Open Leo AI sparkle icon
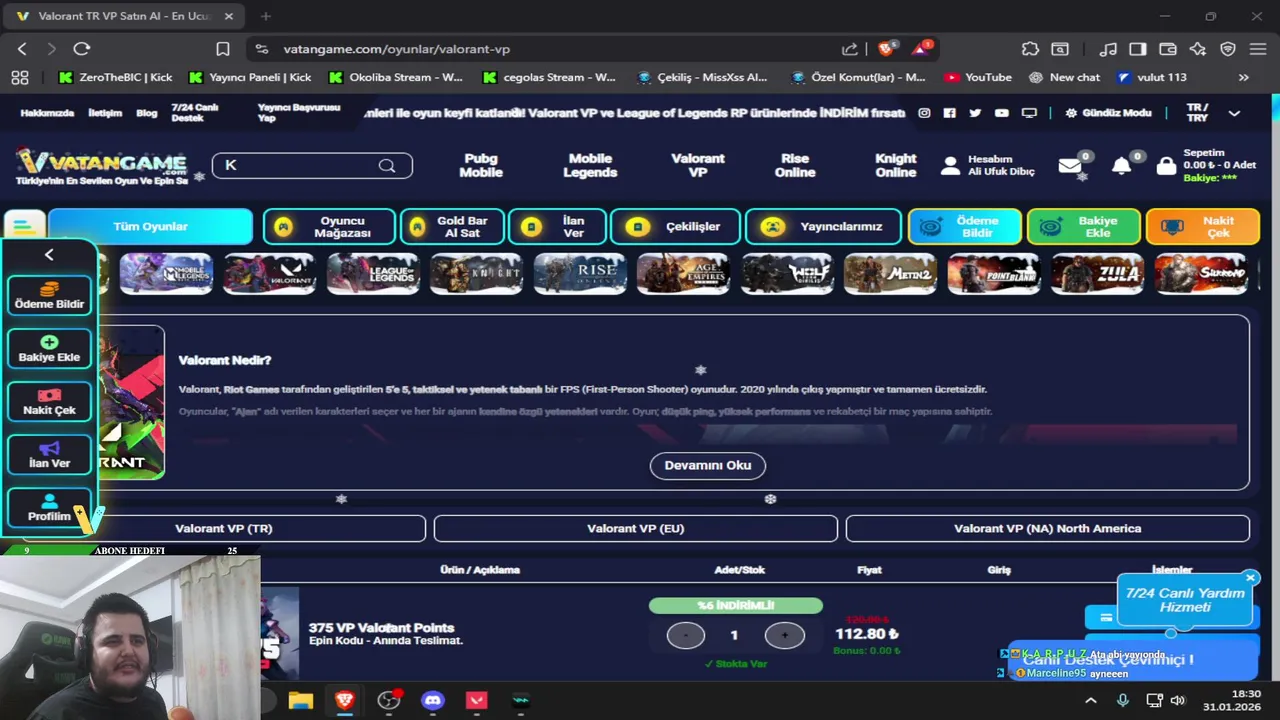 [1197, 49]
